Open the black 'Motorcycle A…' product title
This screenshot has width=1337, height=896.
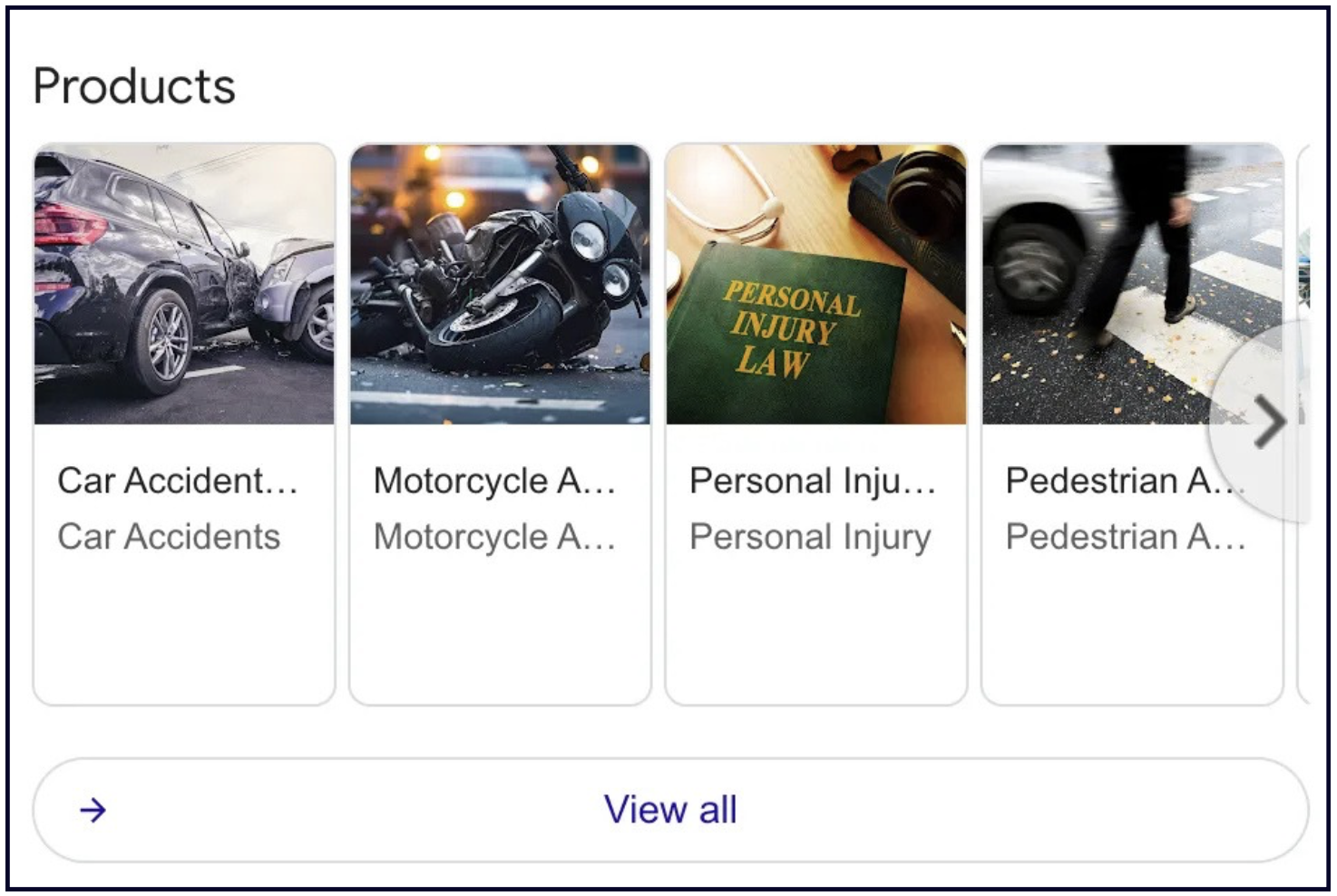[x=494, y=481]
